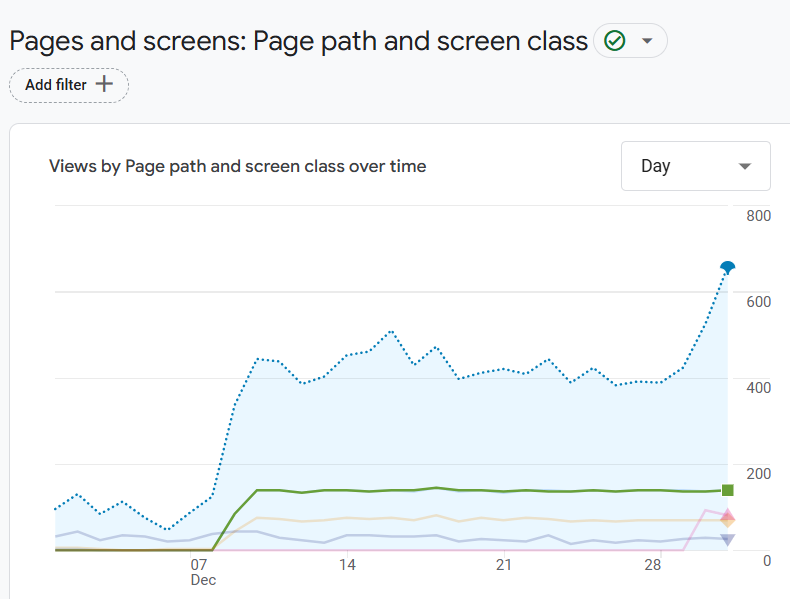
Task: Click the 07 Dec date label on the axis
Action: (x=202, y=572)
